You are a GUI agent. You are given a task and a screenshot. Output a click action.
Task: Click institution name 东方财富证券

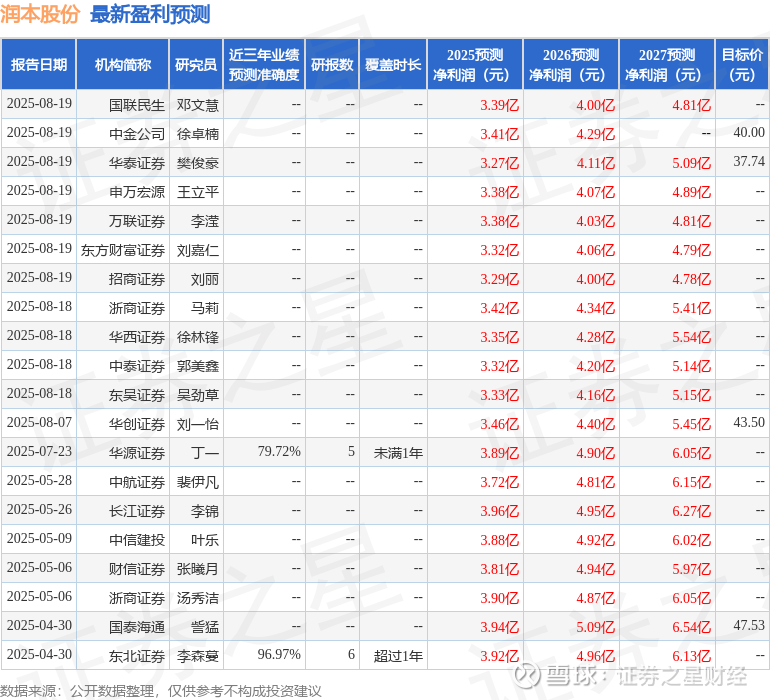[123, 250]
